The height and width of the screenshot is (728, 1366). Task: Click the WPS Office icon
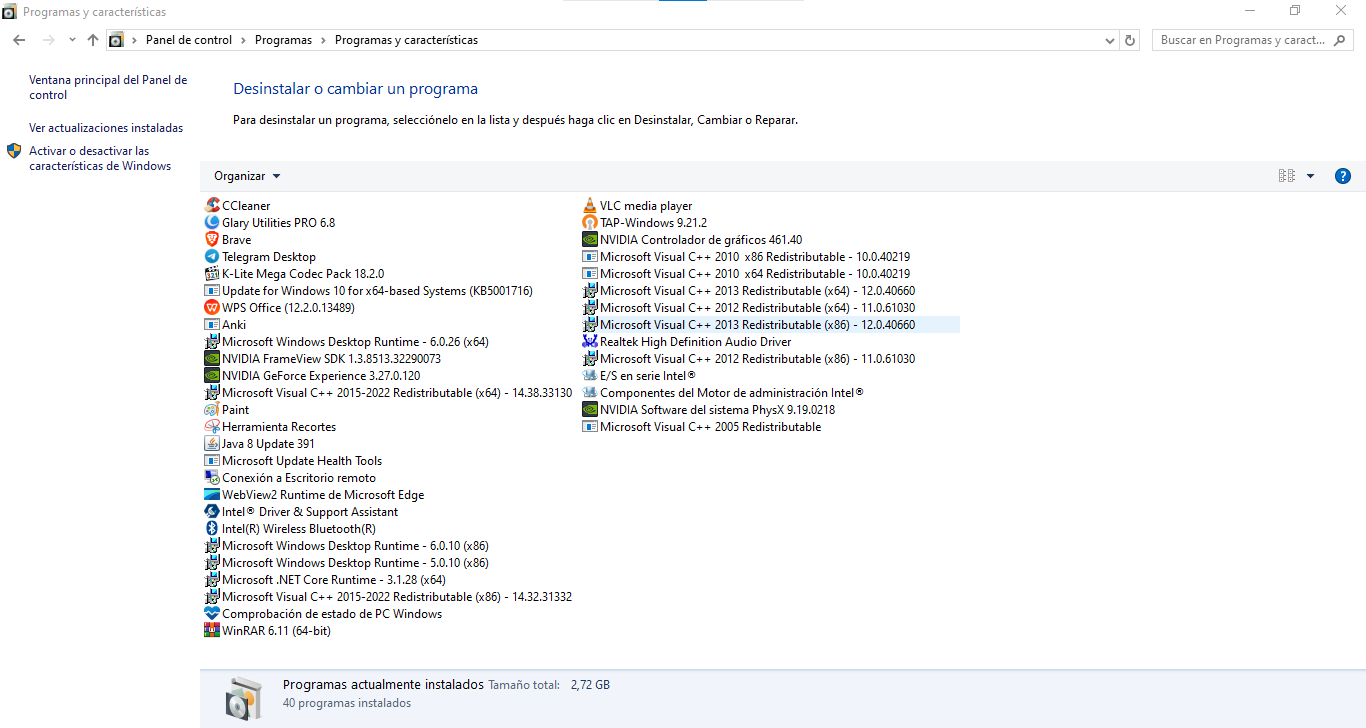212,308
